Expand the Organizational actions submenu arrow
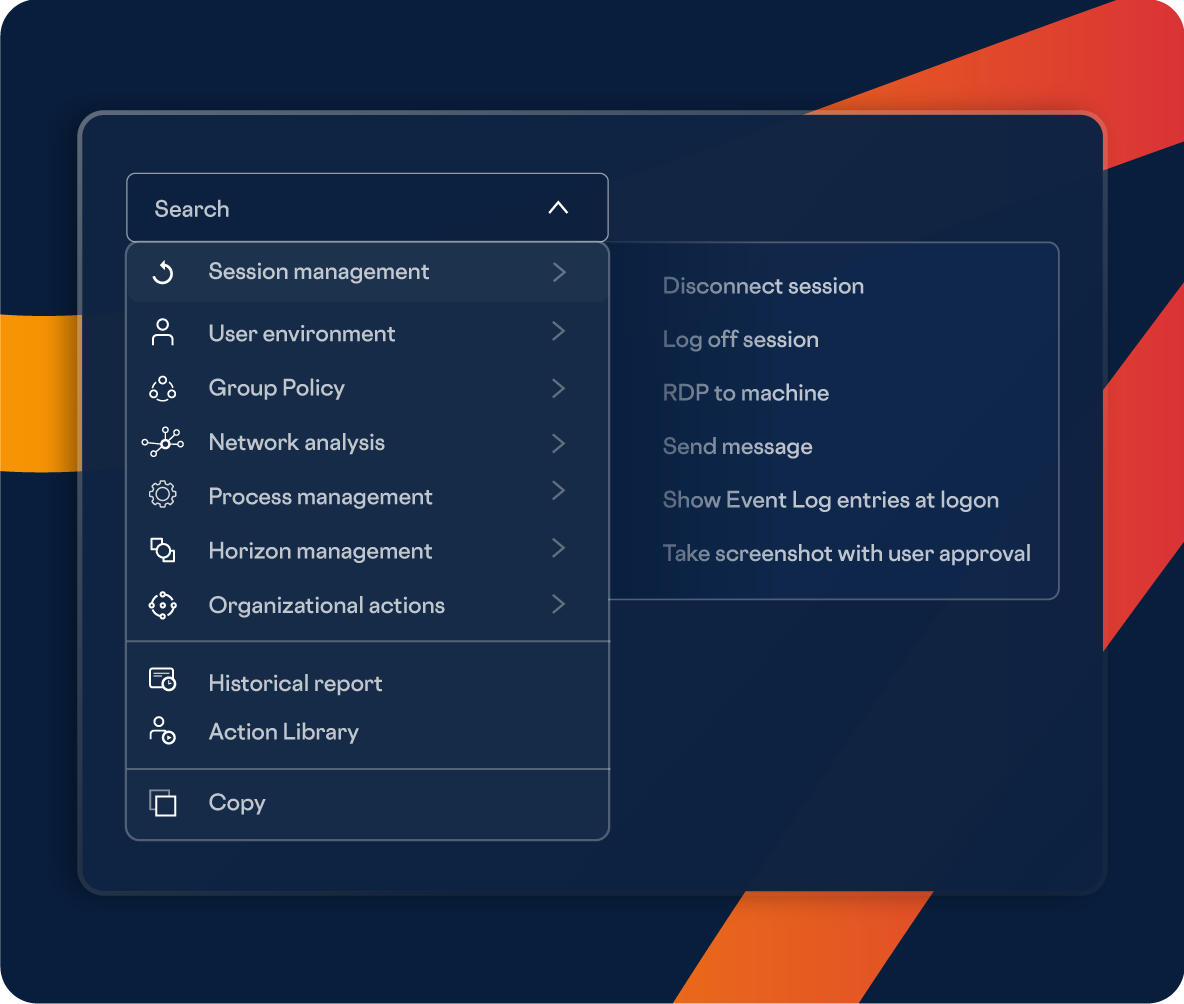The height and width of the screenshot is (1004, 1184). [x=559, y=604]
